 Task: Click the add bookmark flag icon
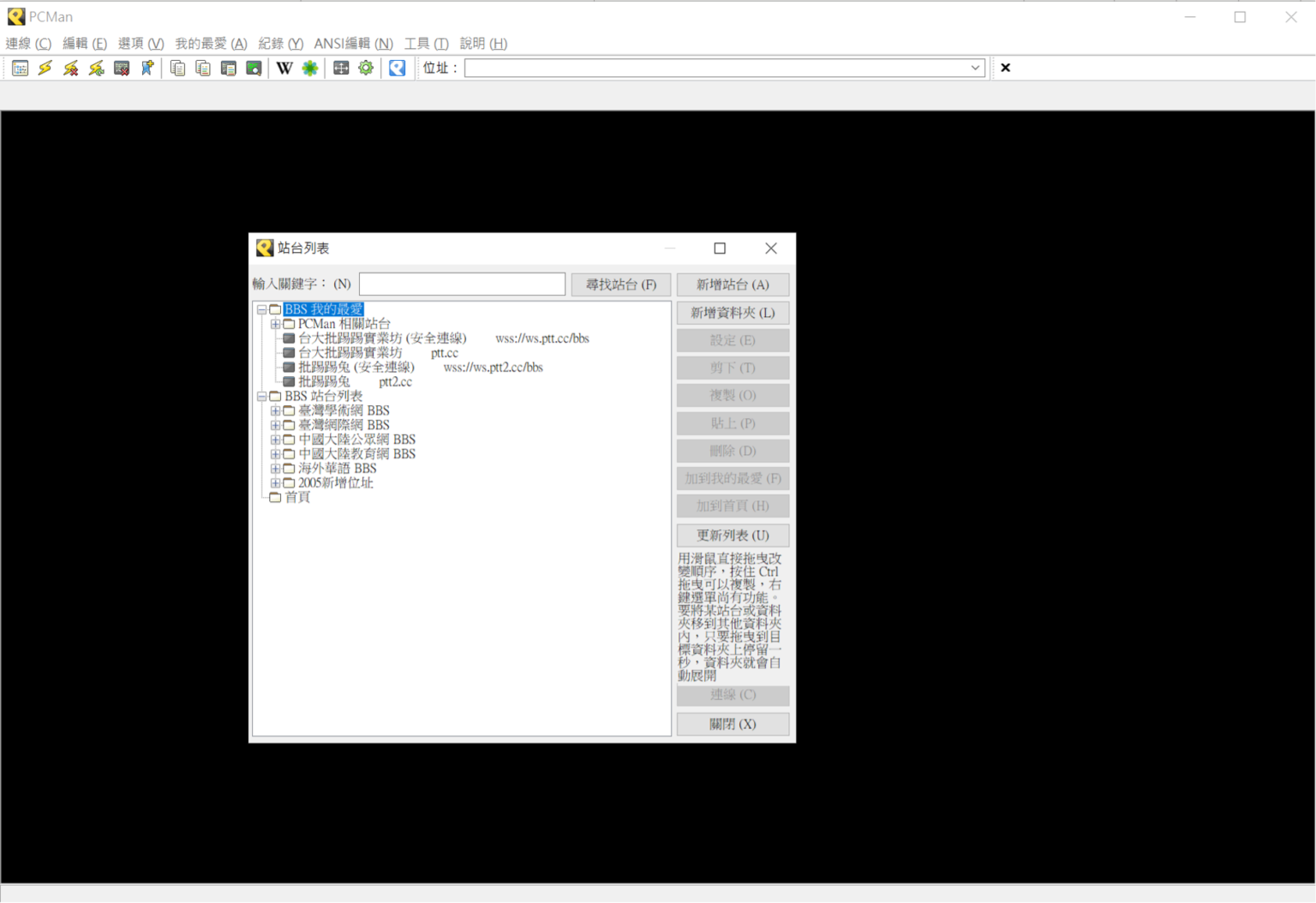(147, 68)
